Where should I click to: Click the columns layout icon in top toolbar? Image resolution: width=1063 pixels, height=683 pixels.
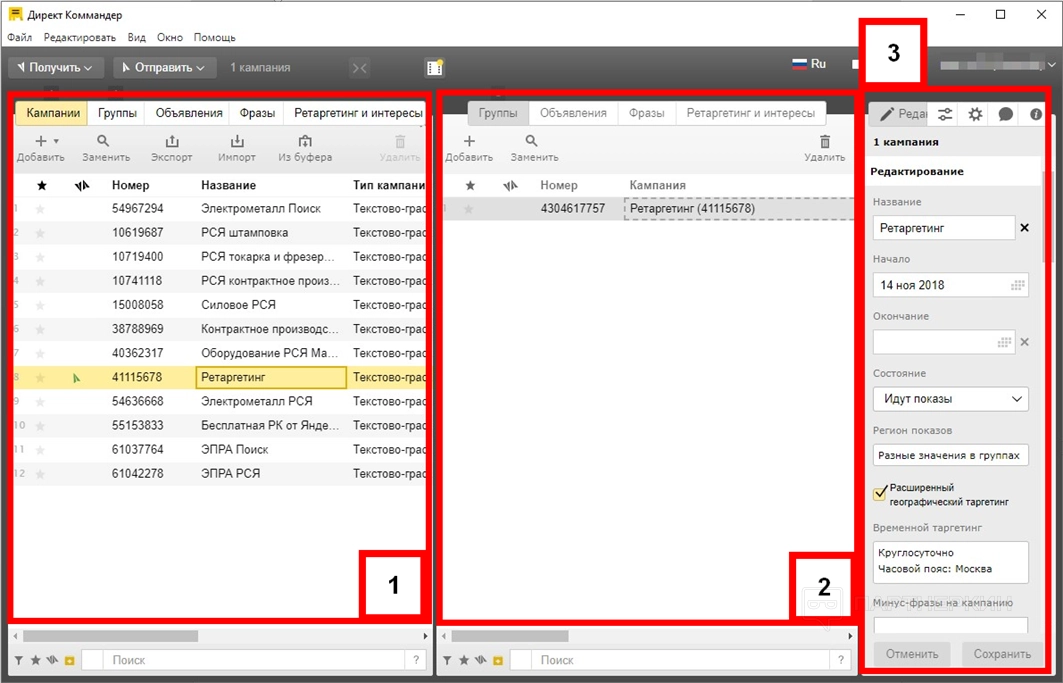434,68
